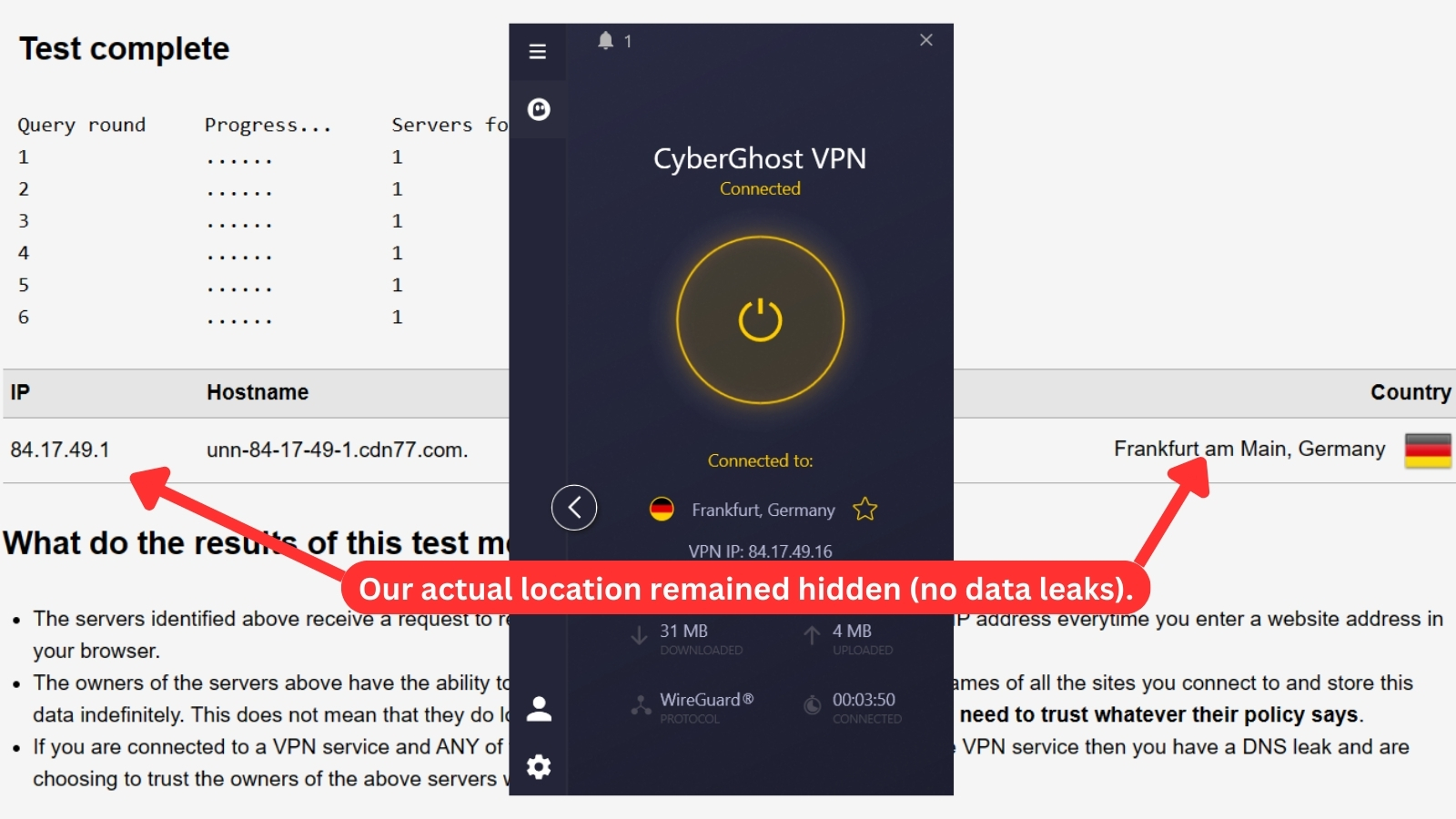This screenshot has height=819, width=1456.
Task: Click the CyberGhost ghost logo icon
Action: pyautogui.click(x=539, y=110)
